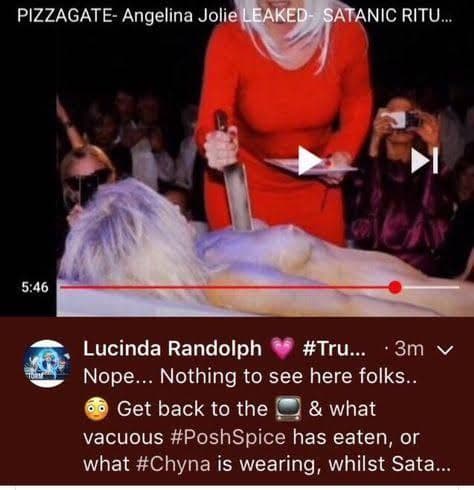Seek to the unplayed end of the progress bar
The height and width of the screenshot is (490, 474).
432,287
